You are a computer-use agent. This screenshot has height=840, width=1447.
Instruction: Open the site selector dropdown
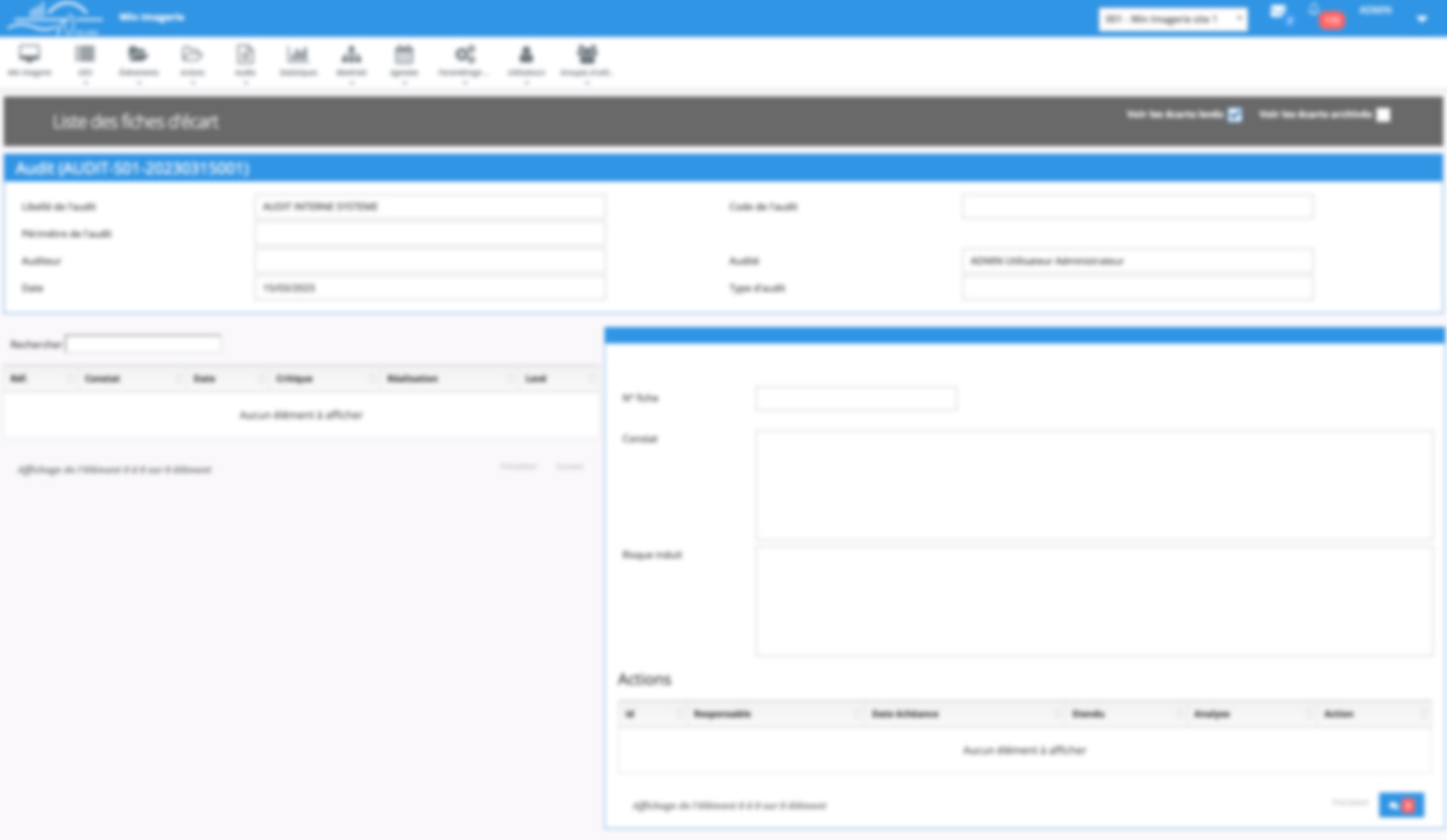[x=1173, y=20]
